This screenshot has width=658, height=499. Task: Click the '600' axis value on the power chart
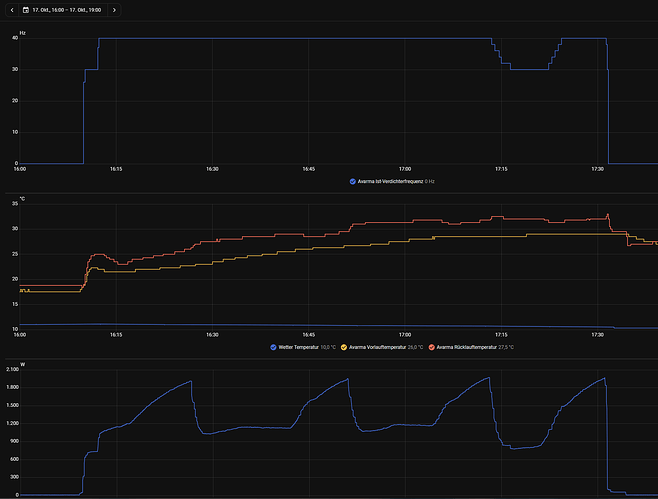pos(15,459)
